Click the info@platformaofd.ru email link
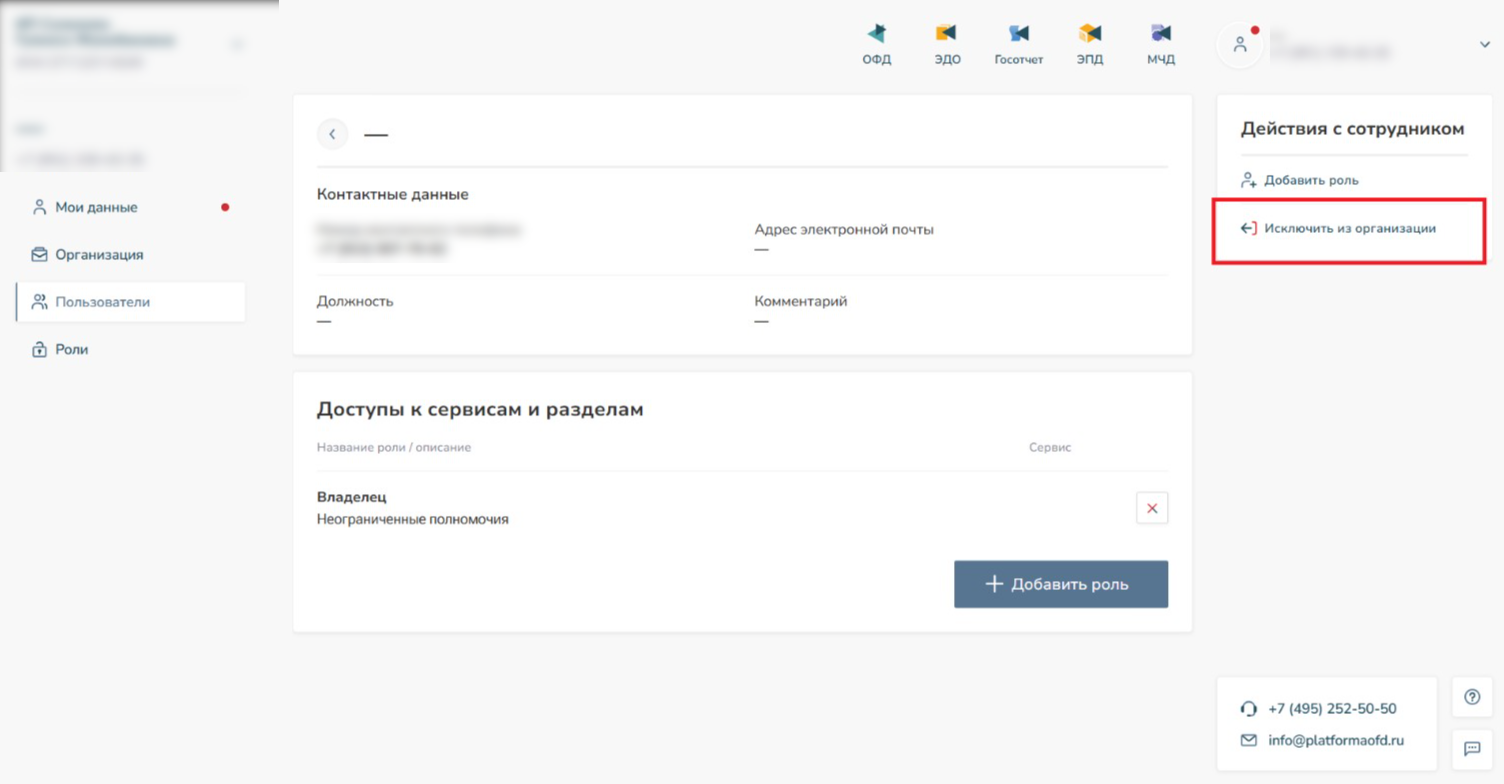The height and width of the screenshot is (784, 1504). click(1335, 741)
